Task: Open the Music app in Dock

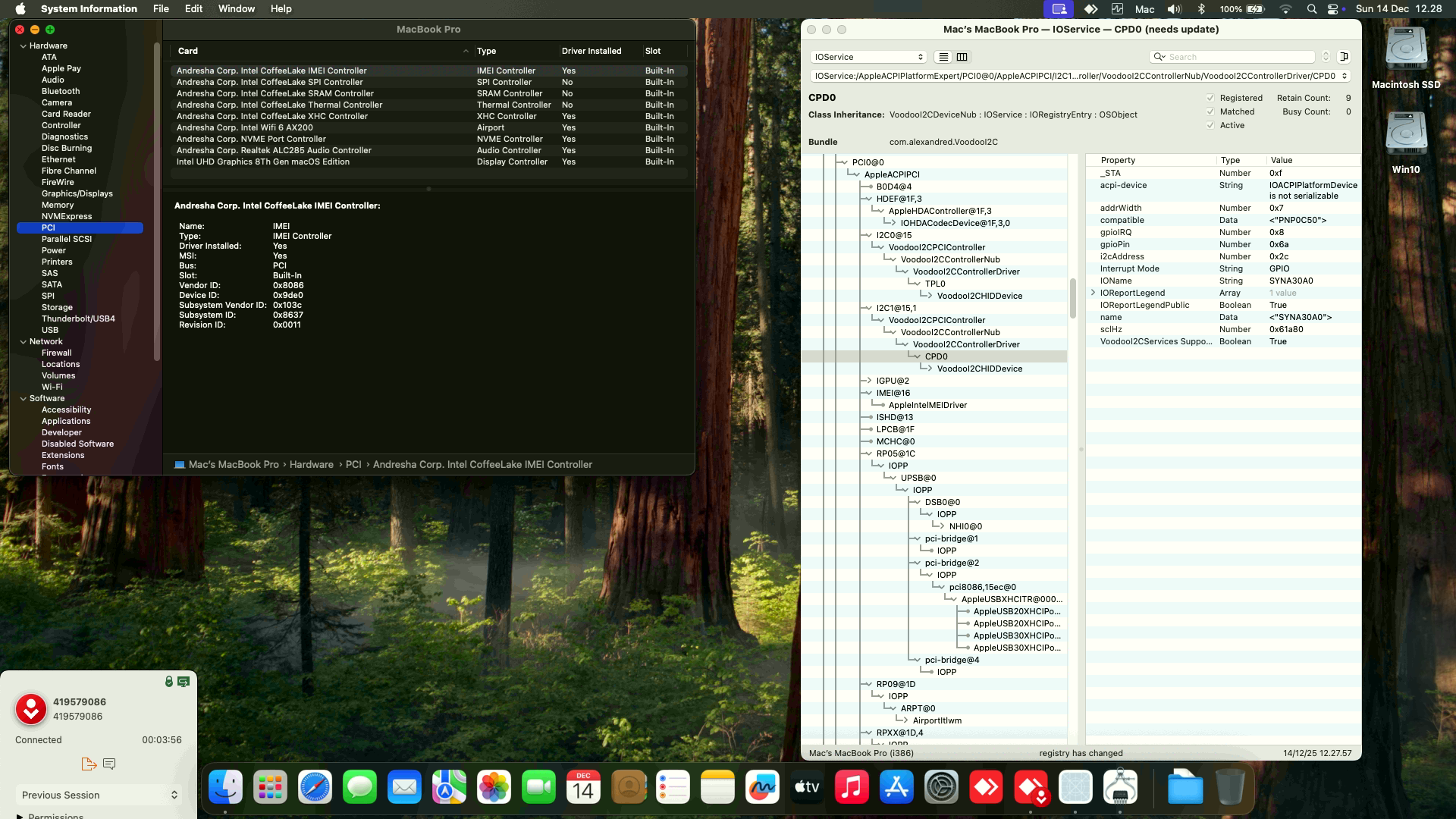Action: point(852,788)
